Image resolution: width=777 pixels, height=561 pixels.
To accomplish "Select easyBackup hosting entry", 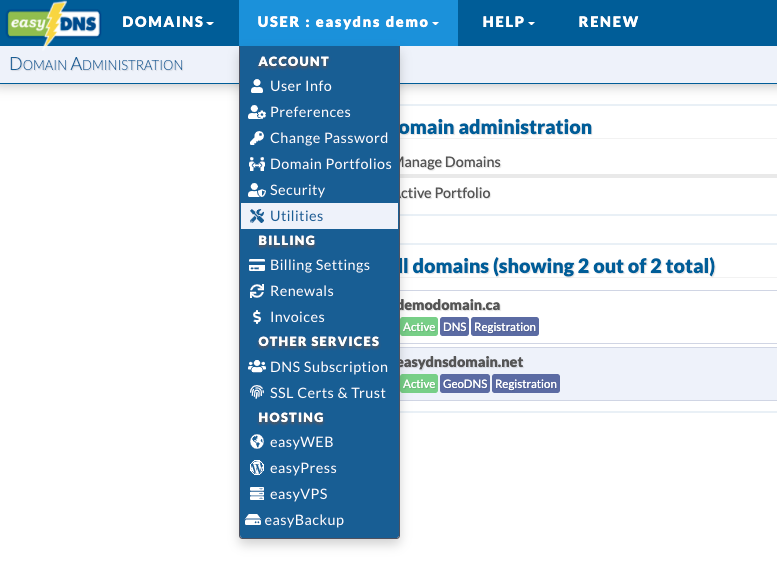I will coord(319,520).
